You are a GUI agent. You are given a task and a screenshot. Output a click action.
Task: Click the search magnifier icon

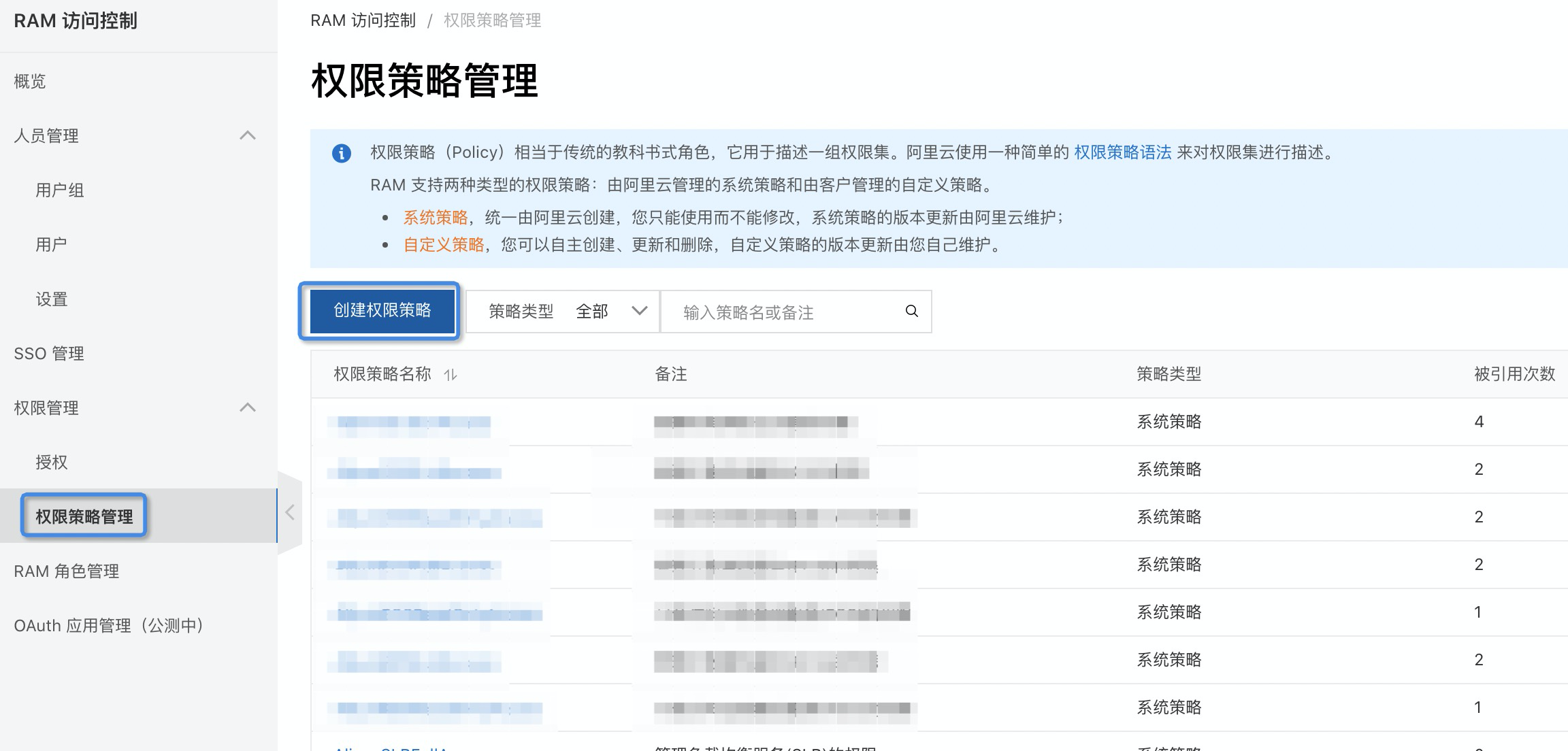(911, 312)
